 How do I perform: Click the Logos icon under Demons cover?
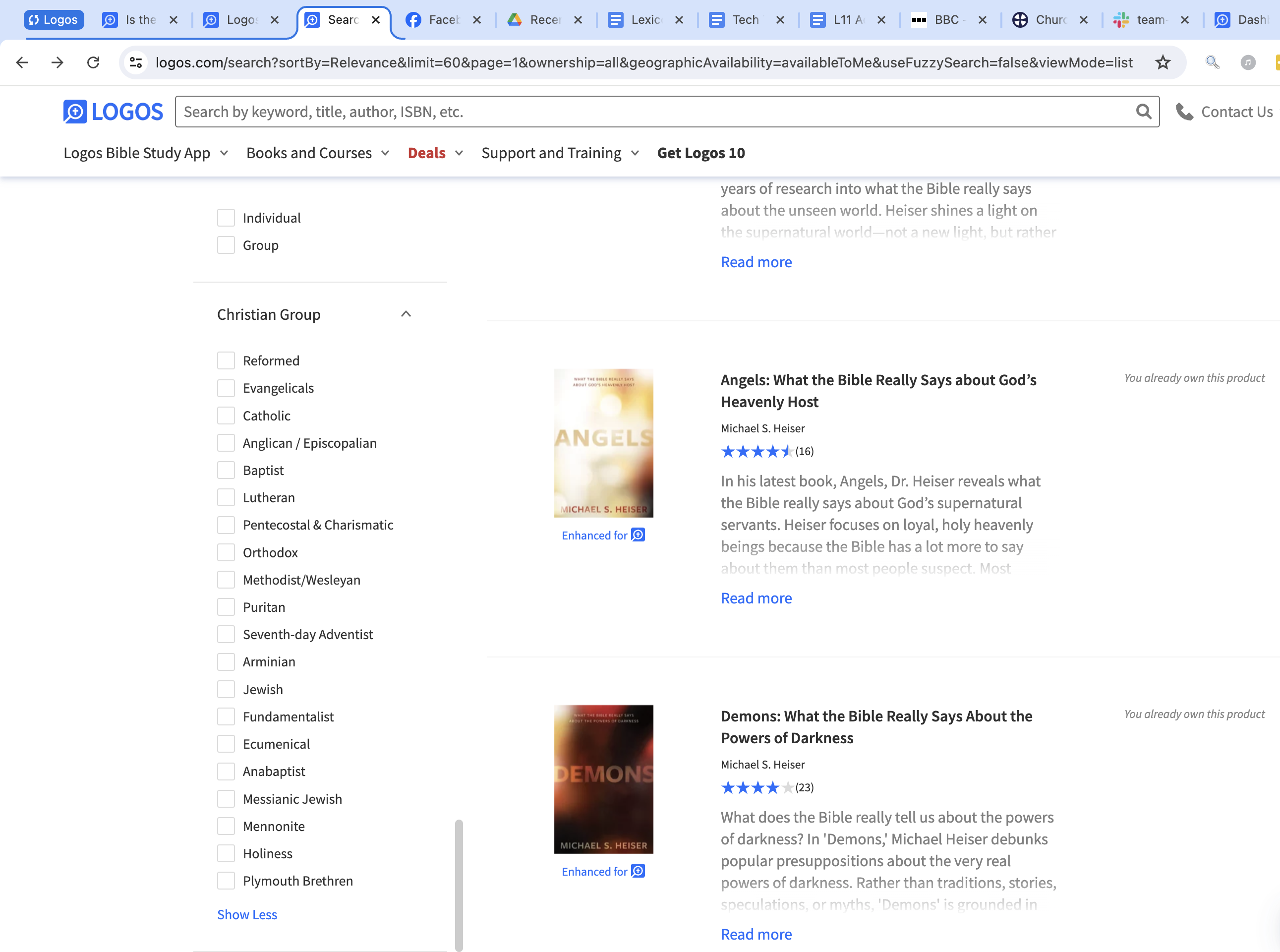point(638,871)
